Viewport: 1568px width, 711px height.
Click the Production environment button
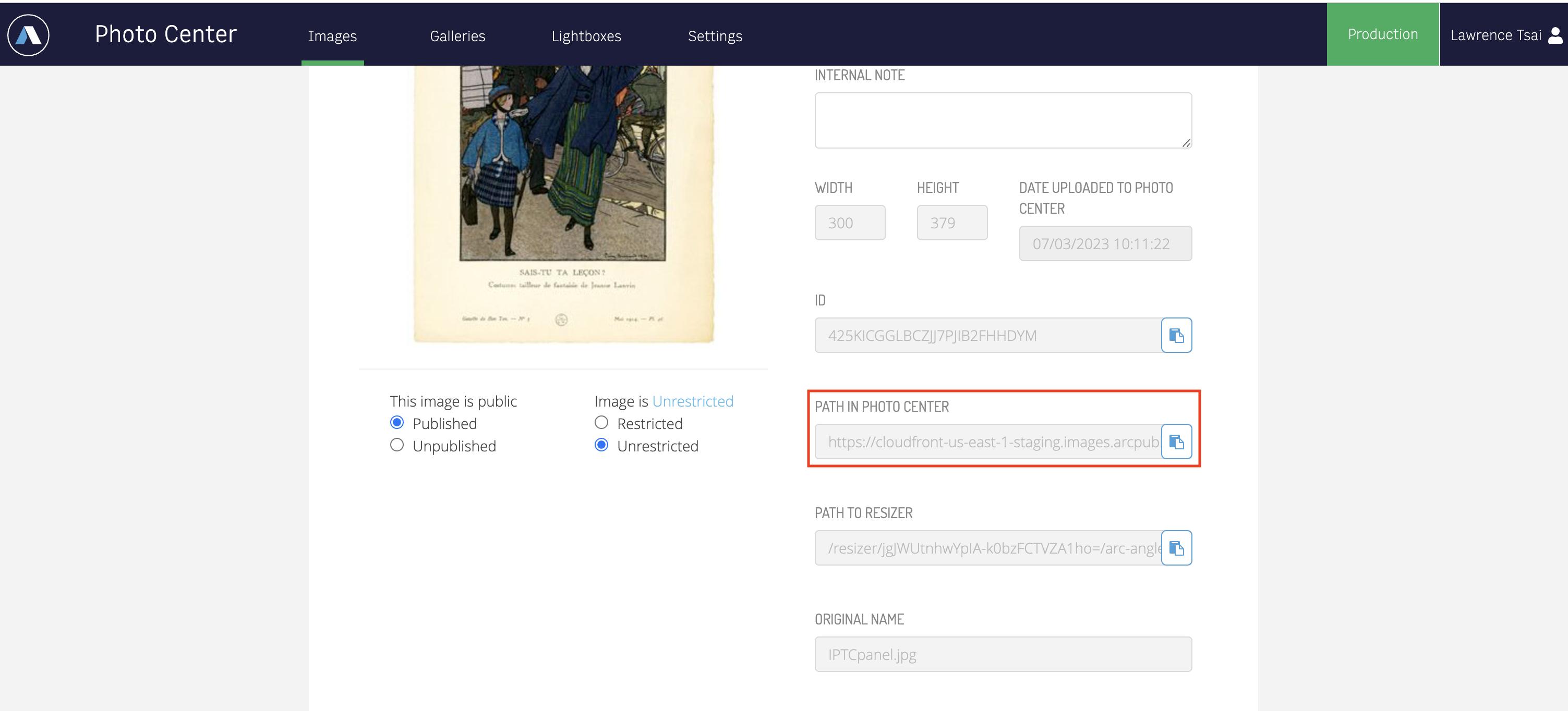[x=1383, y=34]
